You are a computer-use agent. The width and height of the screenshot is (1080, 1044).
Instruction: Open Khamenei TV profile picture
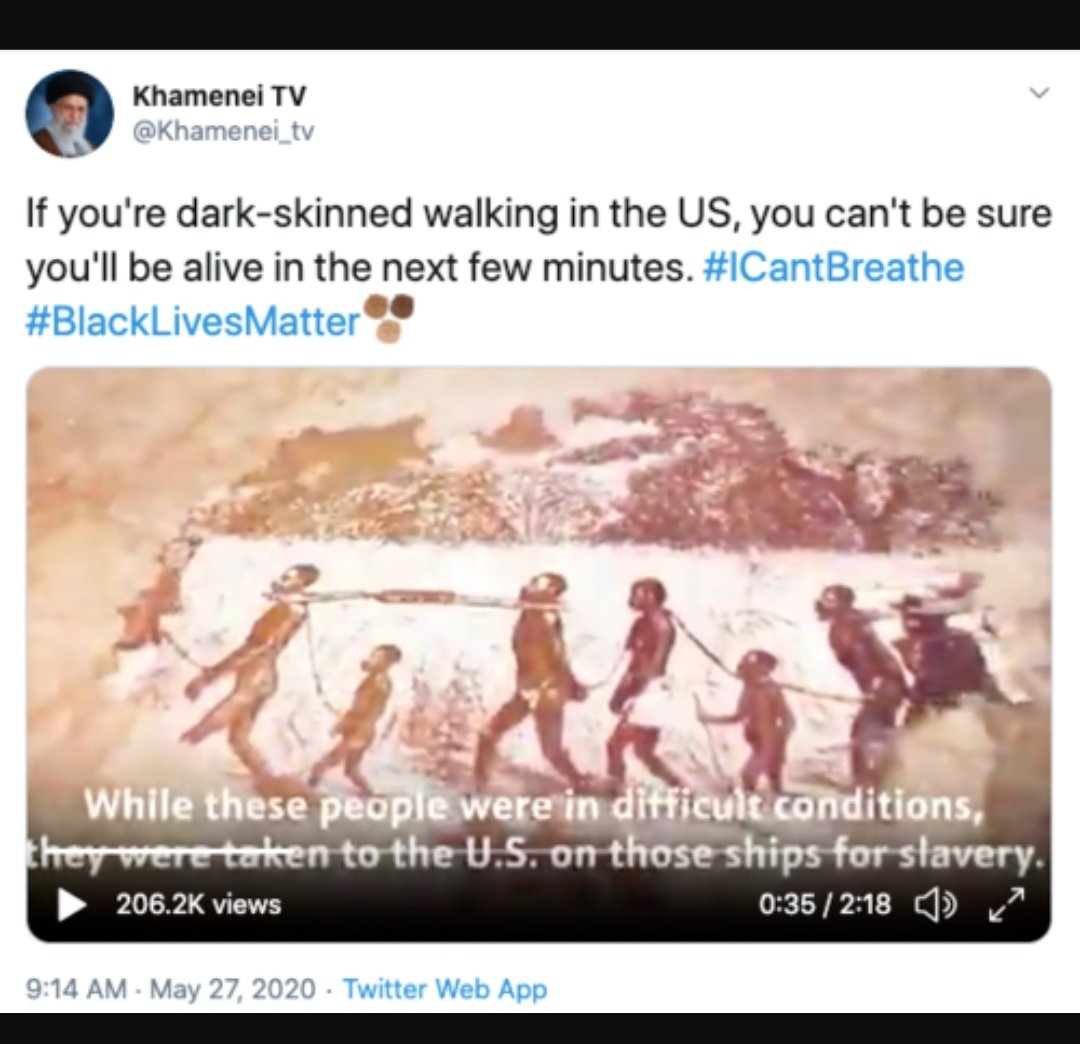70,112
